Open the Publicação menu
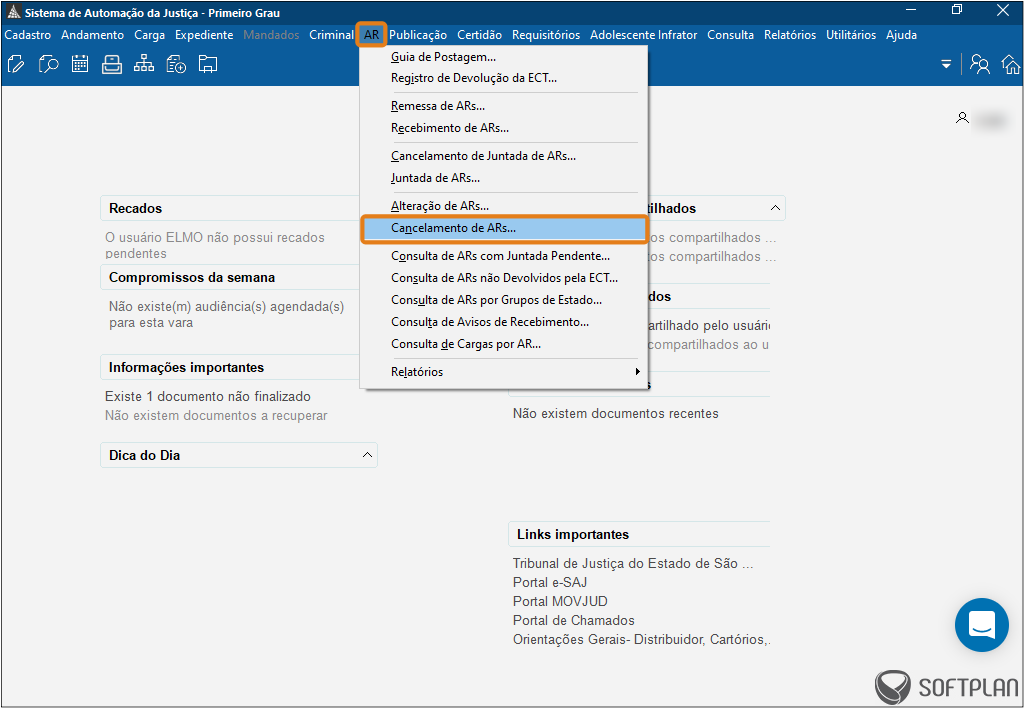 click(418, 35)
